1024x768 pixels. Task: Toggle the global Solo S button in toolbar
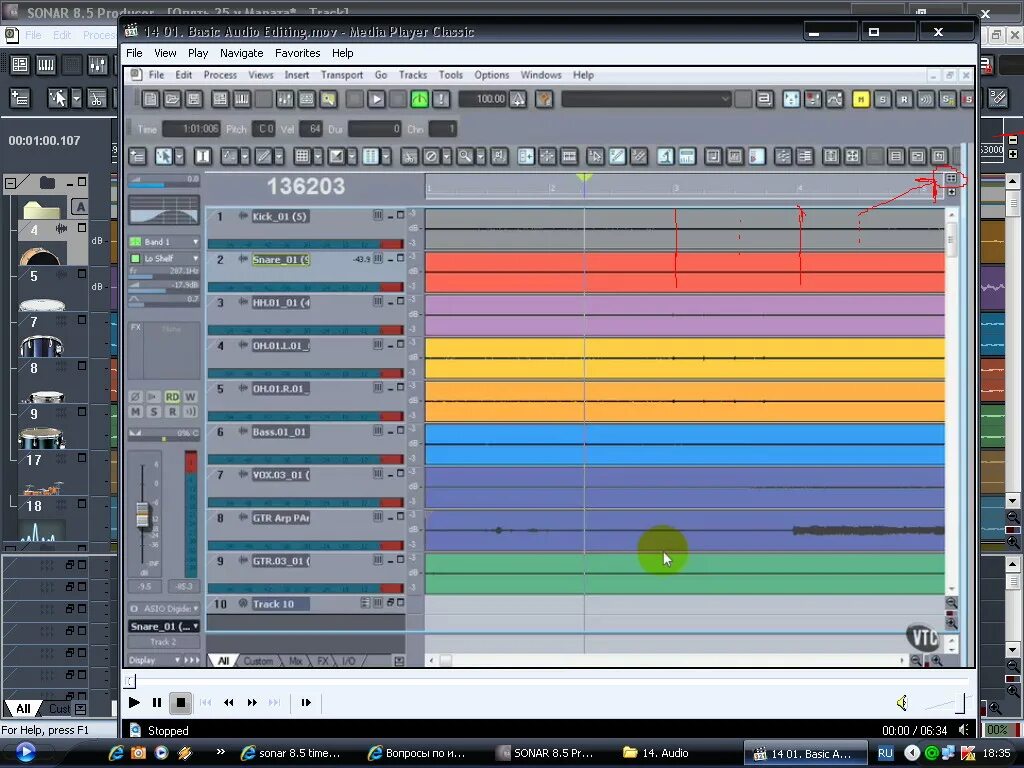click(882, 99)
